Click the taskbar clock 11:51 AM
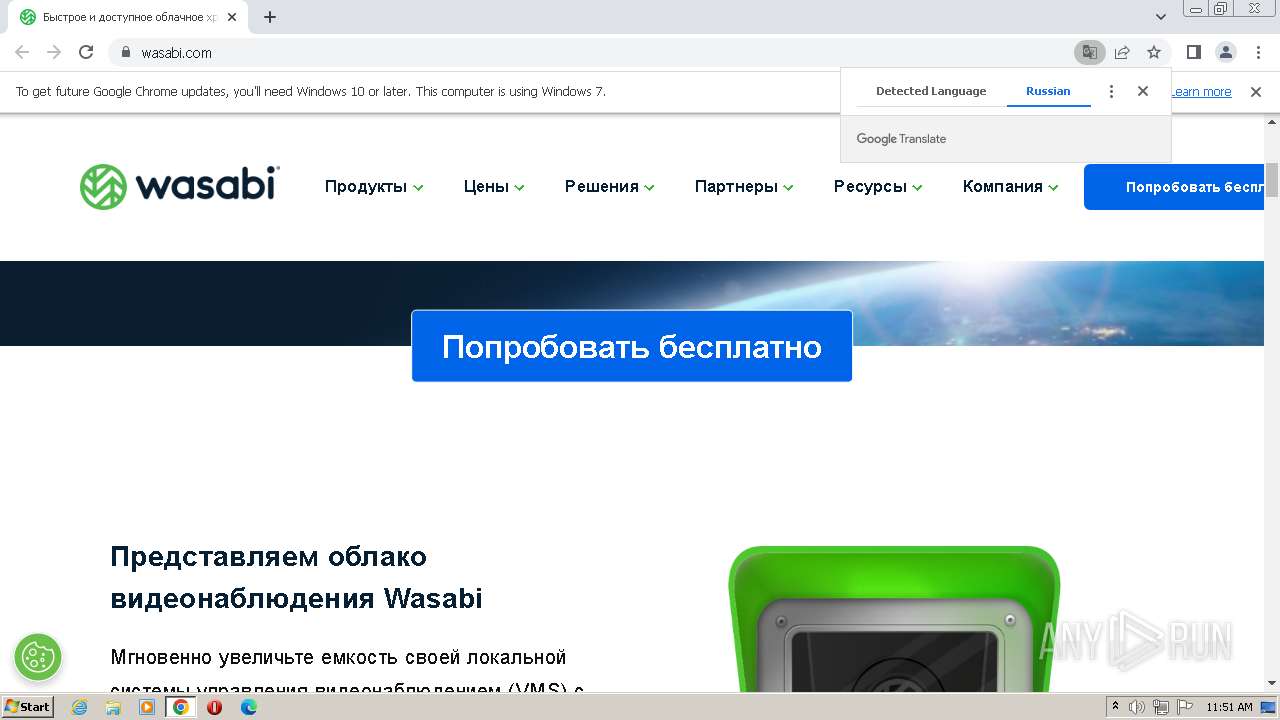1280x720 pixels. (x=1229, y=707)
